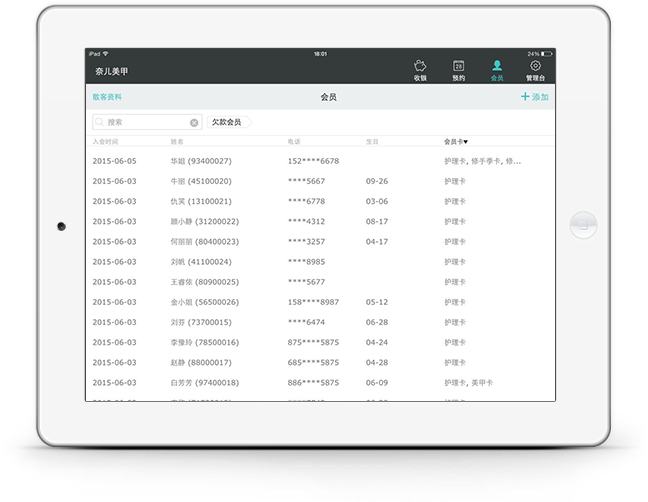Image resolution: width=648 pixels, height=502 pixels.
Task: Sort by 会员卡 column dropdown arrow
Action: click(x=466, y=142)
